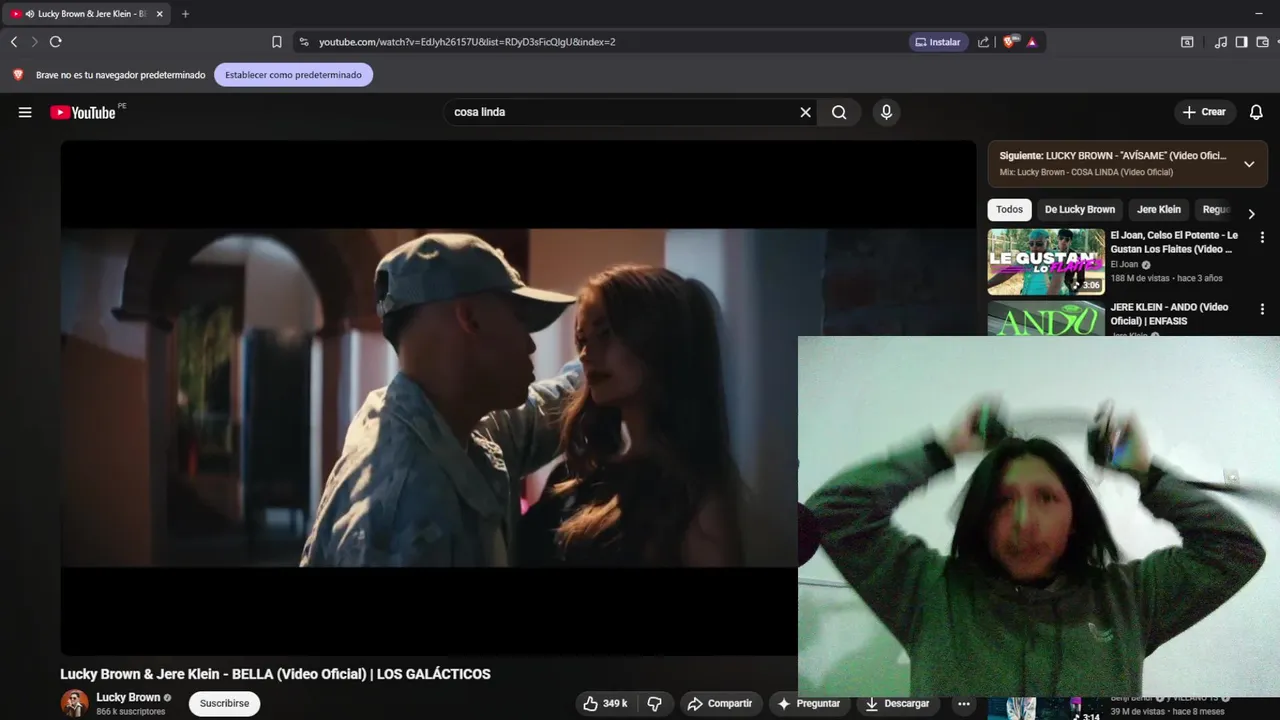Show more filter chips with right arrow
The height and width of the screenshot is (720, 1280).
click(1251, 213)
